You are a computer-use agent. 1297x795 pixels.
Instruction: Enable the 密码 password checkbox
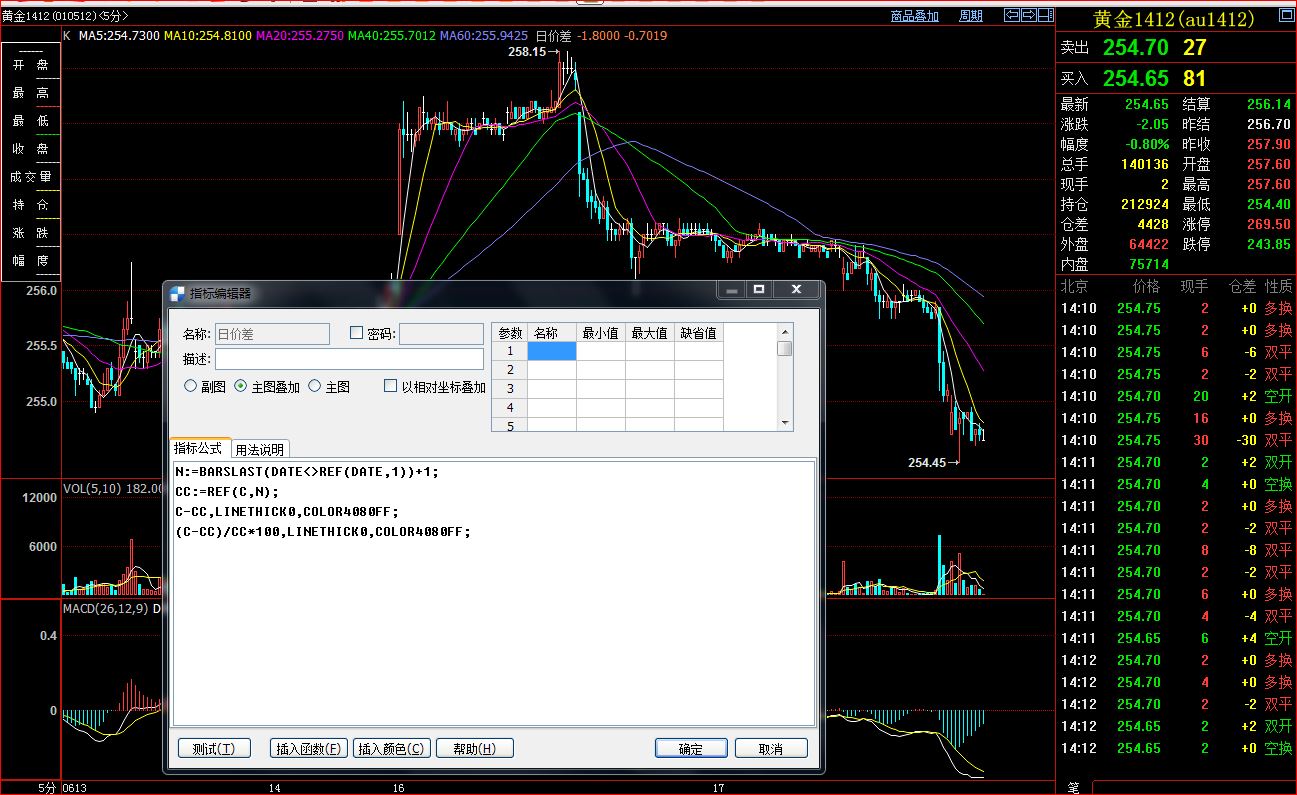357,333
